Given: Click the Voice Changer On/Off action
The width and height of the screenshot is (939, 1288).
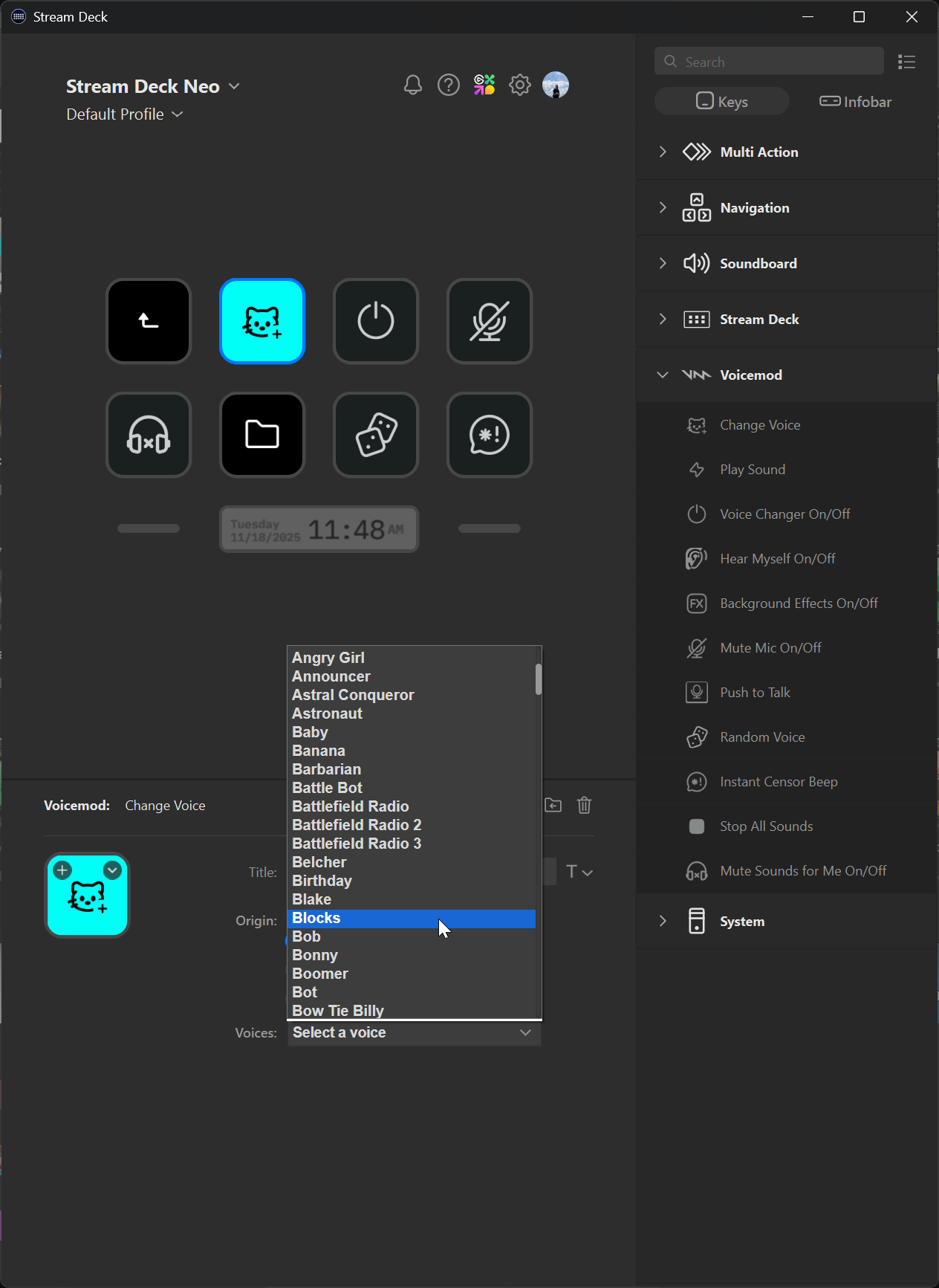Looking at the screenshot, I should (x=787, y=514).
